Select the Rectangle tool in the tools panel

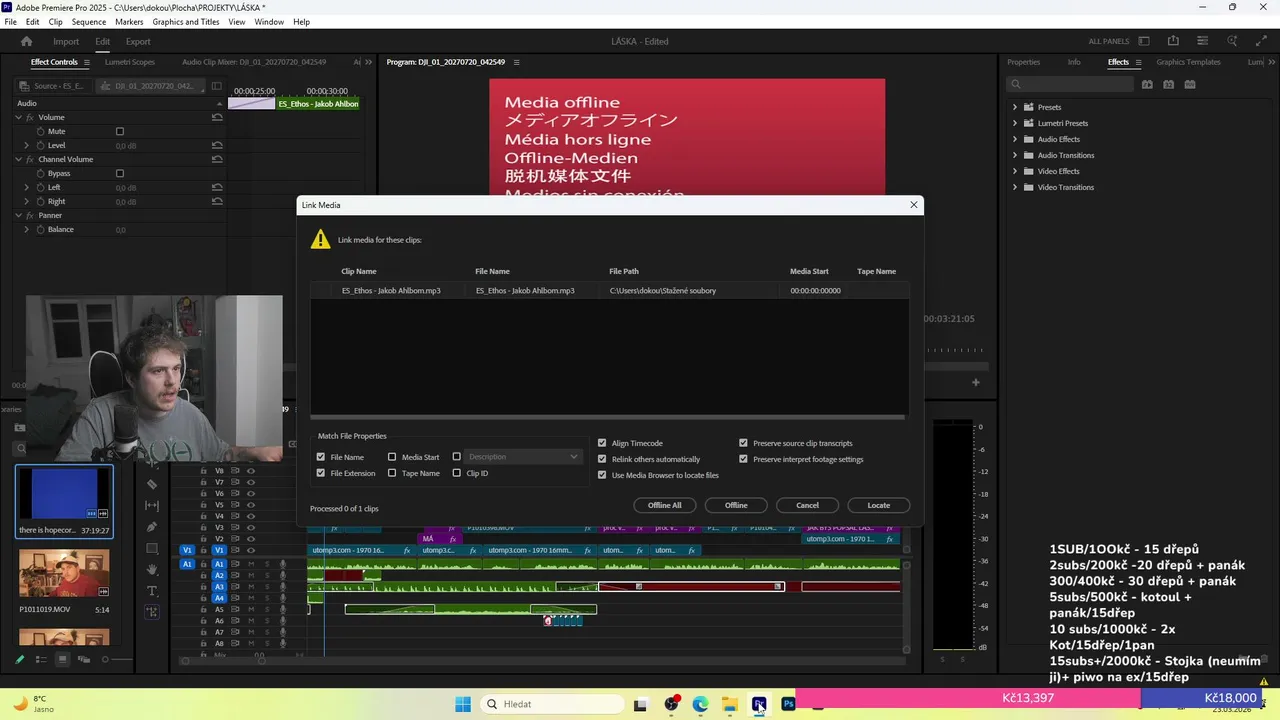(152, 548)
